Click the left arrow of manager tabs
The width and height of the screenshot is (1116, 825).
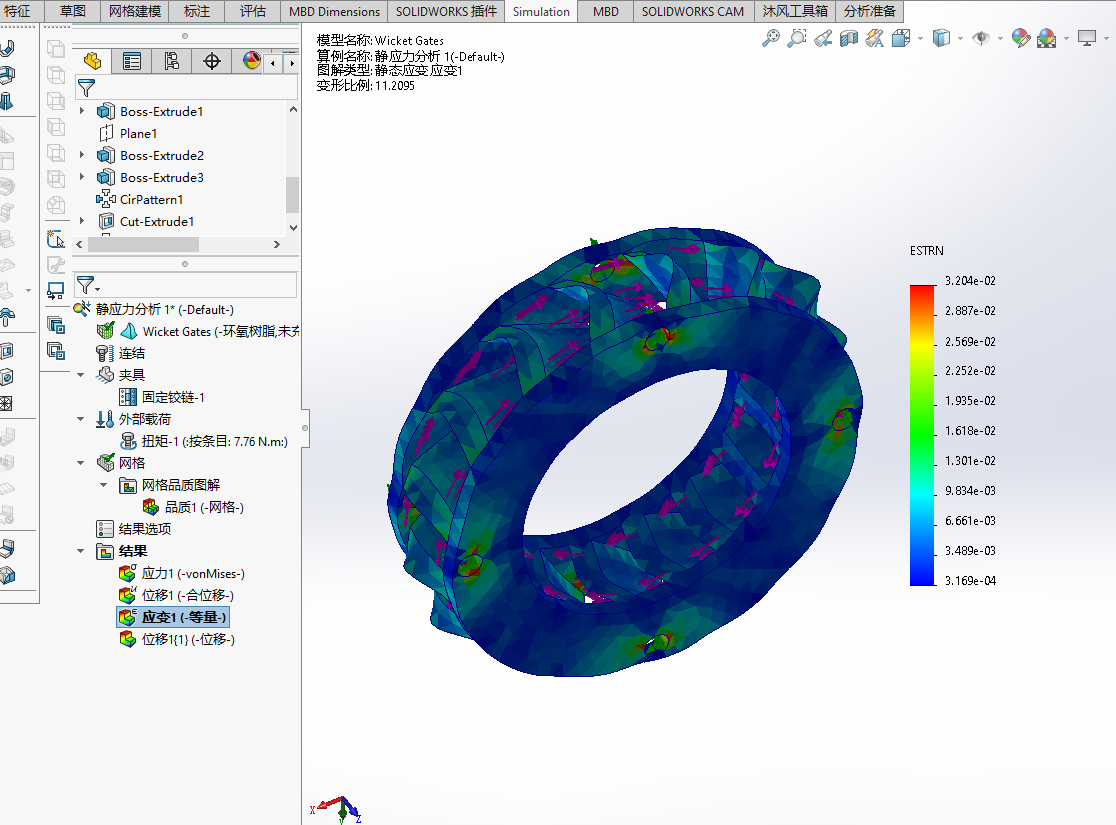click(273, 63)
